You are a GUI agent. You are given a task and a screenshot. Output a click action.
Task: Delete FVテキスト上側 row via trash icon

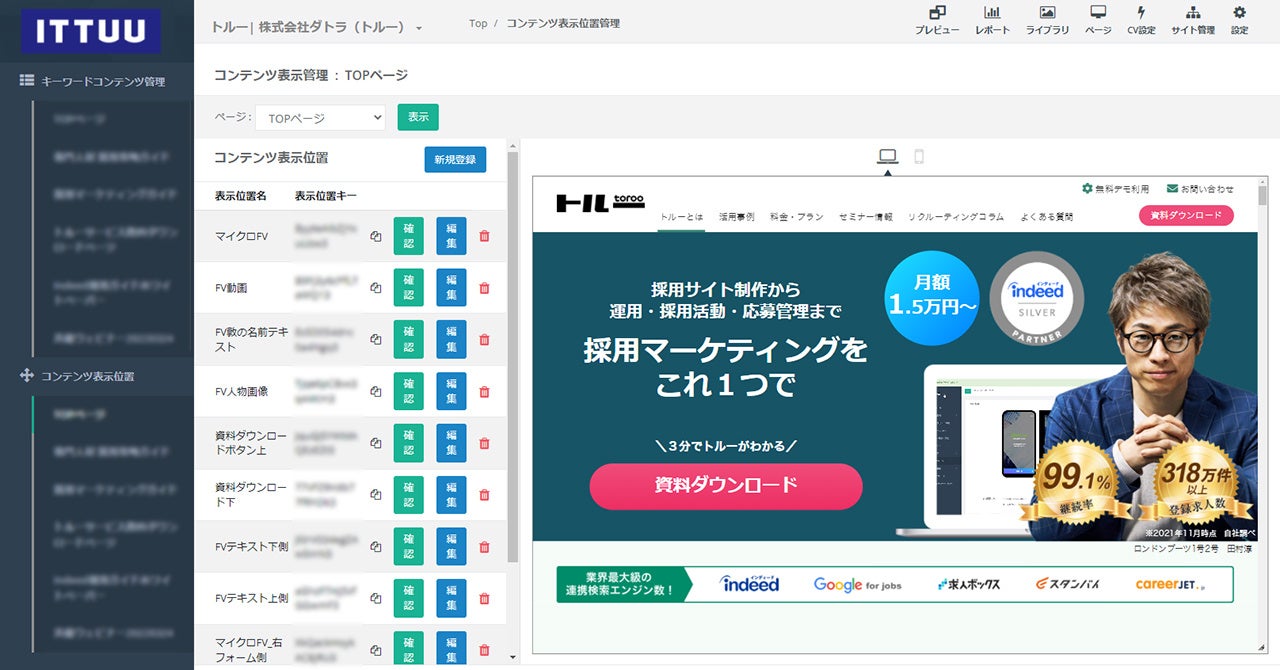pyautogui.click(x=485, y=599)
